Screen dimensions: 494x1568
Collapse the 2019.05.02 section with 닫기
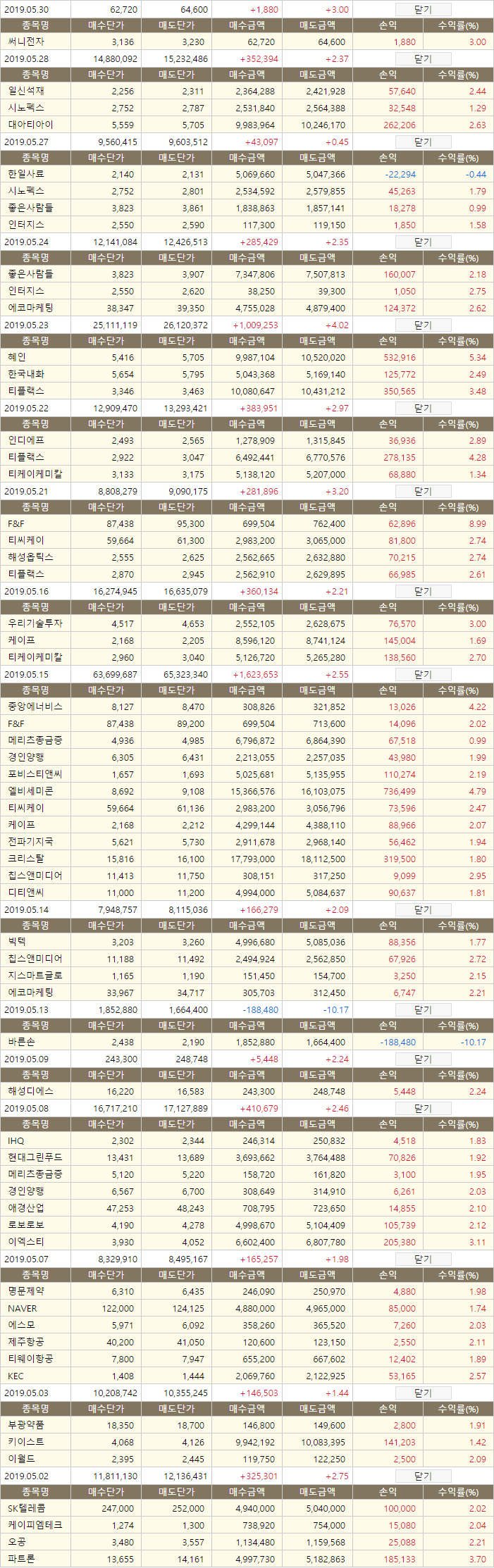point(423,1476)
